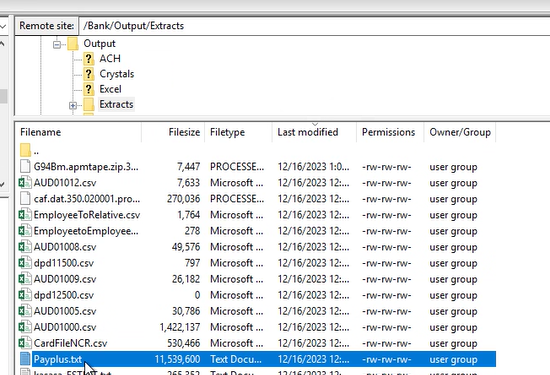Select the Excel folder in tree

(110, 89)
